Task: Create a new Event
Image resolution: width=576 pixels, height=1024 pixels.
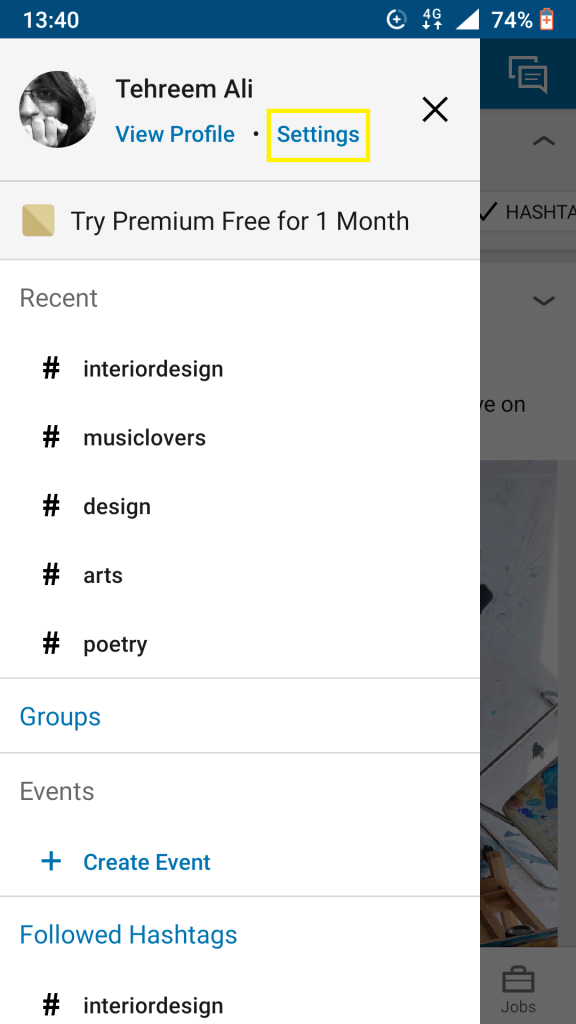Action: click(x=146, y=861)
